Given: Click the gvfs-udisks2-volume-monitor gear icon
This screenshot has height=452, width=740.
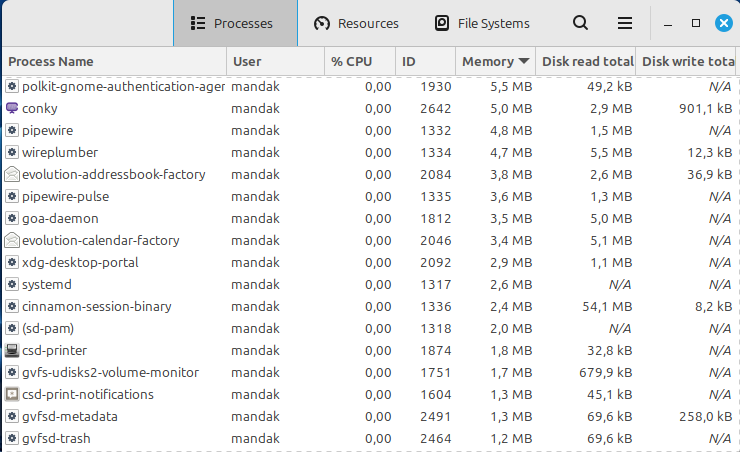Looking at the screenshot, I should tap(12, 372).
